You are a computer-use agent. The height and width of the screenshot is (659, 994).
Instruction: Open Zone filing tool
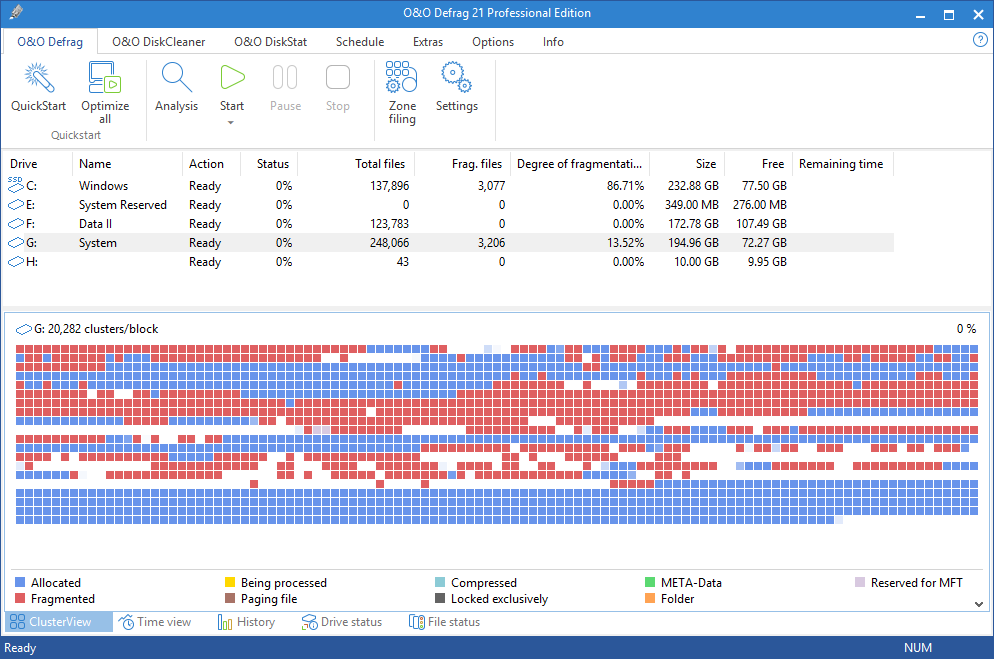(x=402, y=79)
